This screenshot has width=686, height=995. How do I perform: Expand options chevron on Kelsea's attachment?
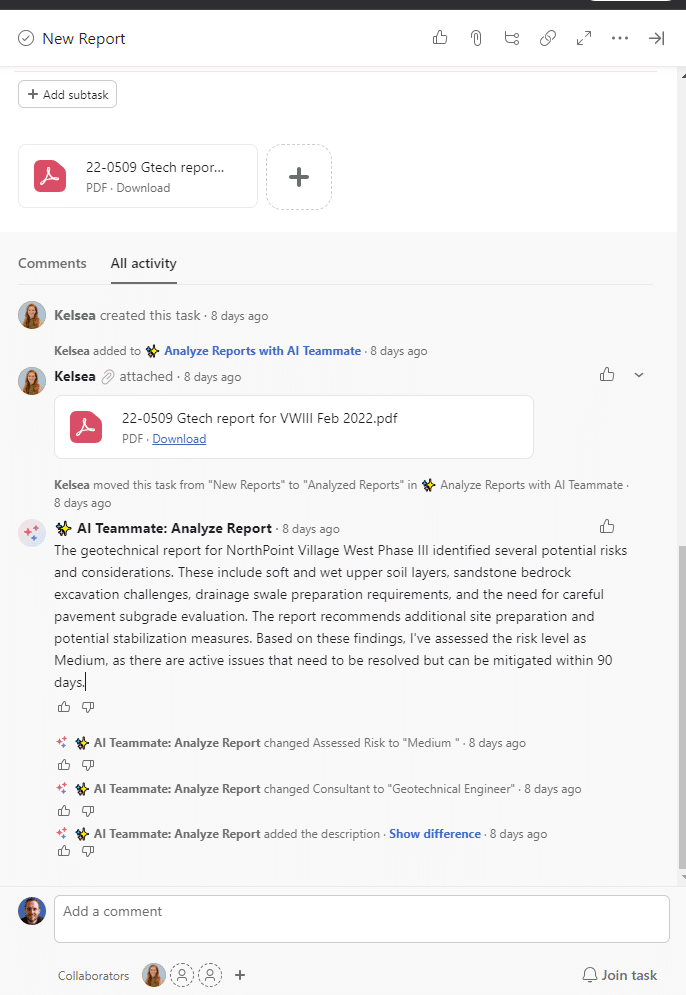coord(640,375)
